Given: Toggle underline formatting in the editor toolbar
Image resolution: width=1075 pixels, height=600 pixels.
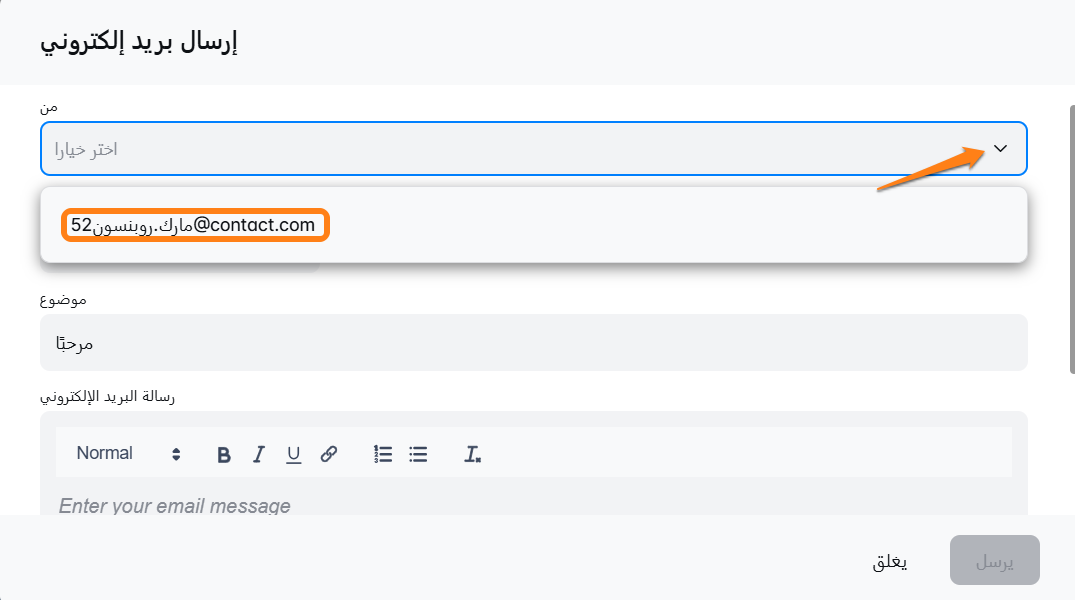Looking at the screenshot, I should [x=293, y=454].
